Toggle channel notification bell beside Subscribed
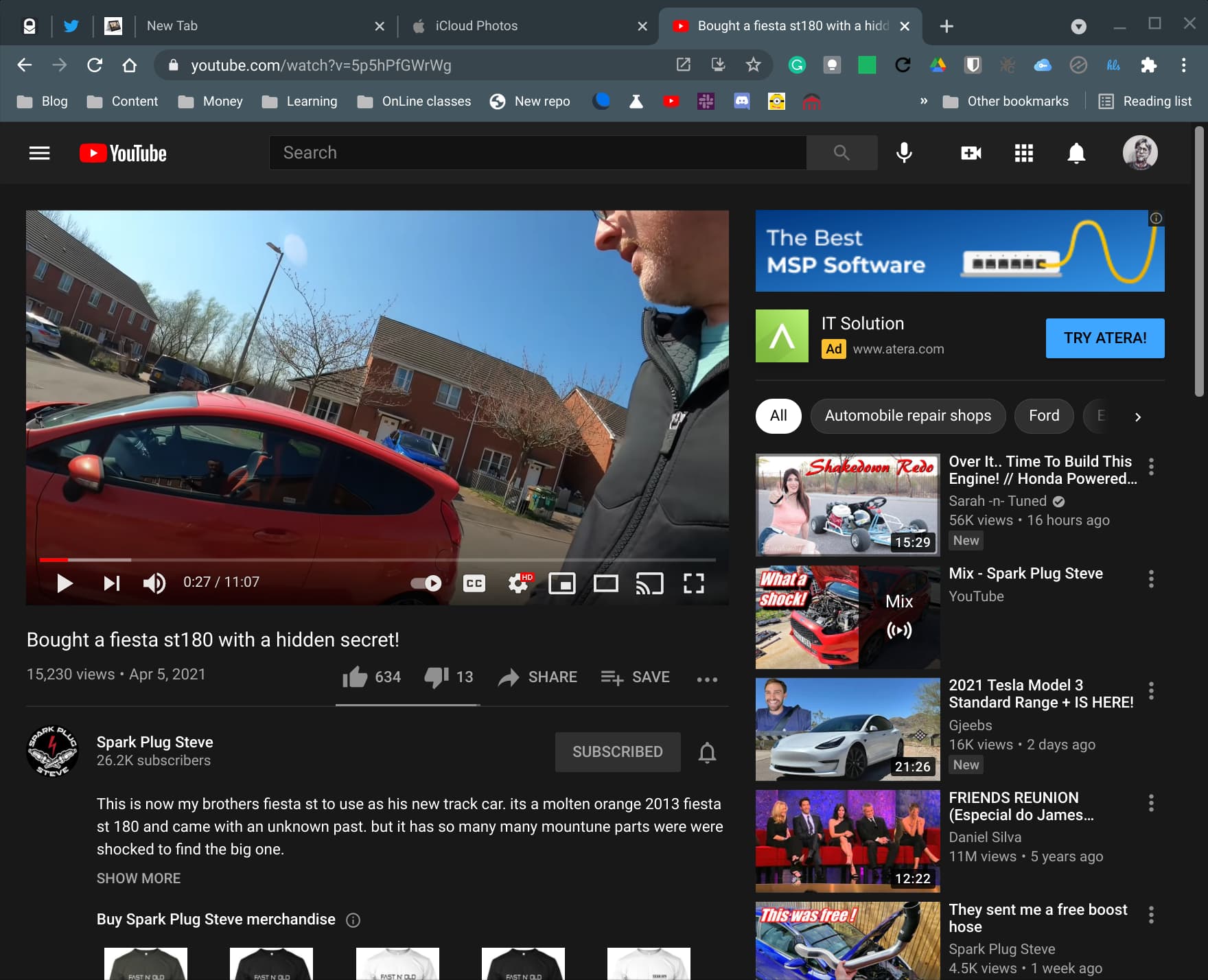 point(707,752)
